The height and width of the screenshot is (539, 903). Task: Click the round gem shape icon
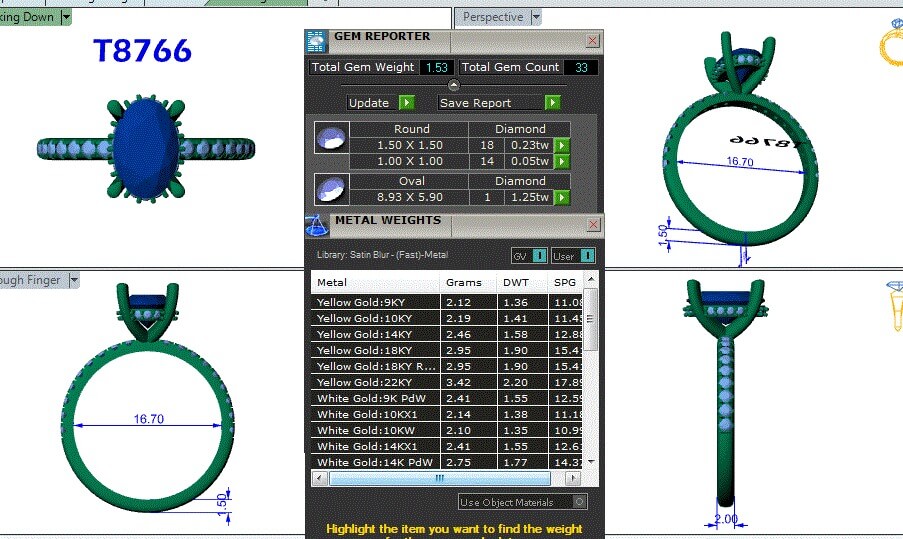click(328, 137)
